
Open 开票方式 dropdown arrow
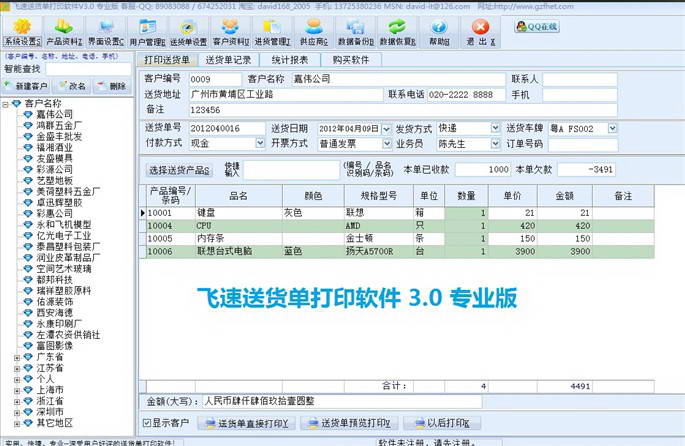[x=386, y=143]
